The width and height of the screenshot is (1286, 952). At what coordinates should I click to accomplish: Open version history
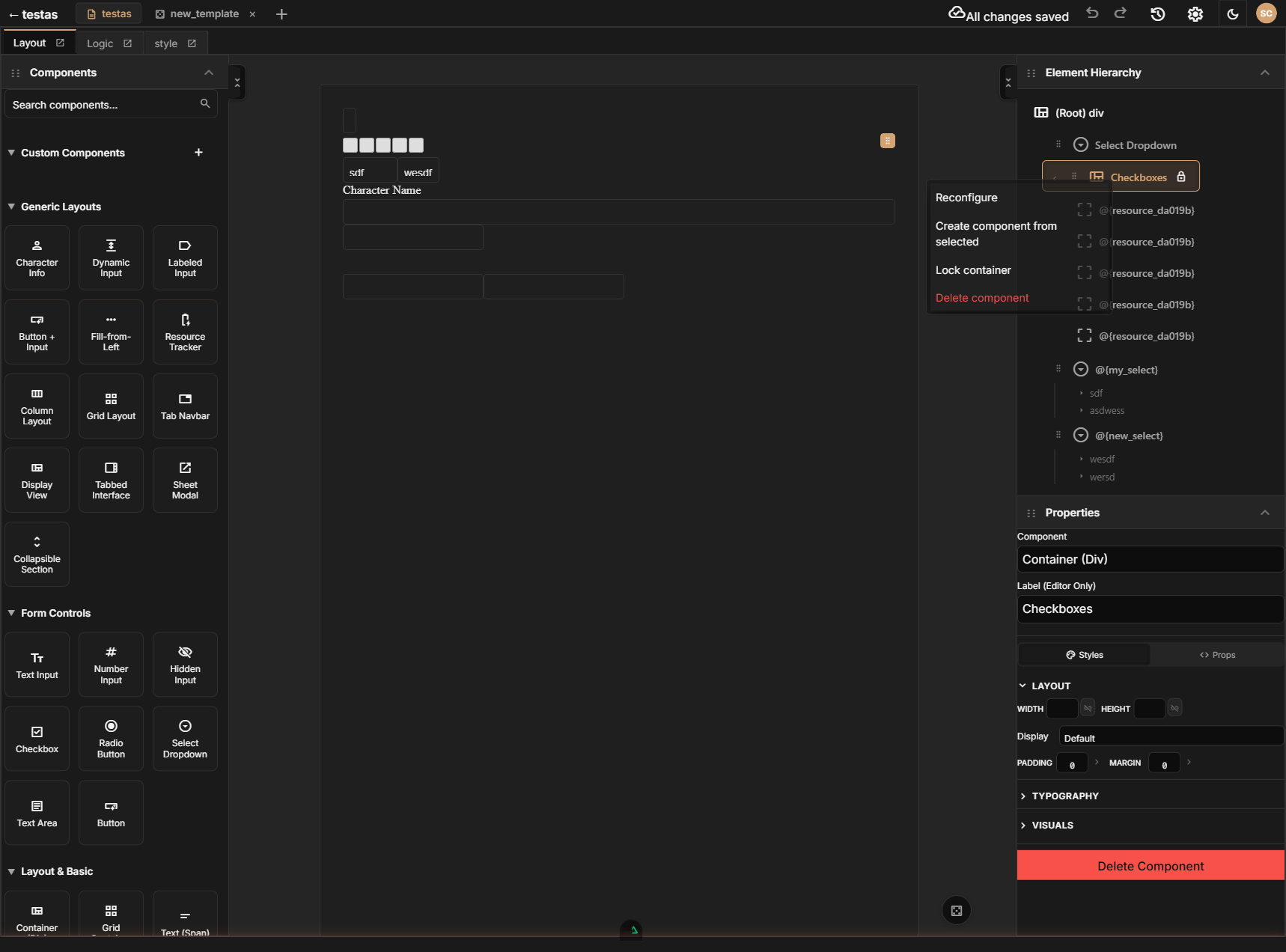[1158, 13]
